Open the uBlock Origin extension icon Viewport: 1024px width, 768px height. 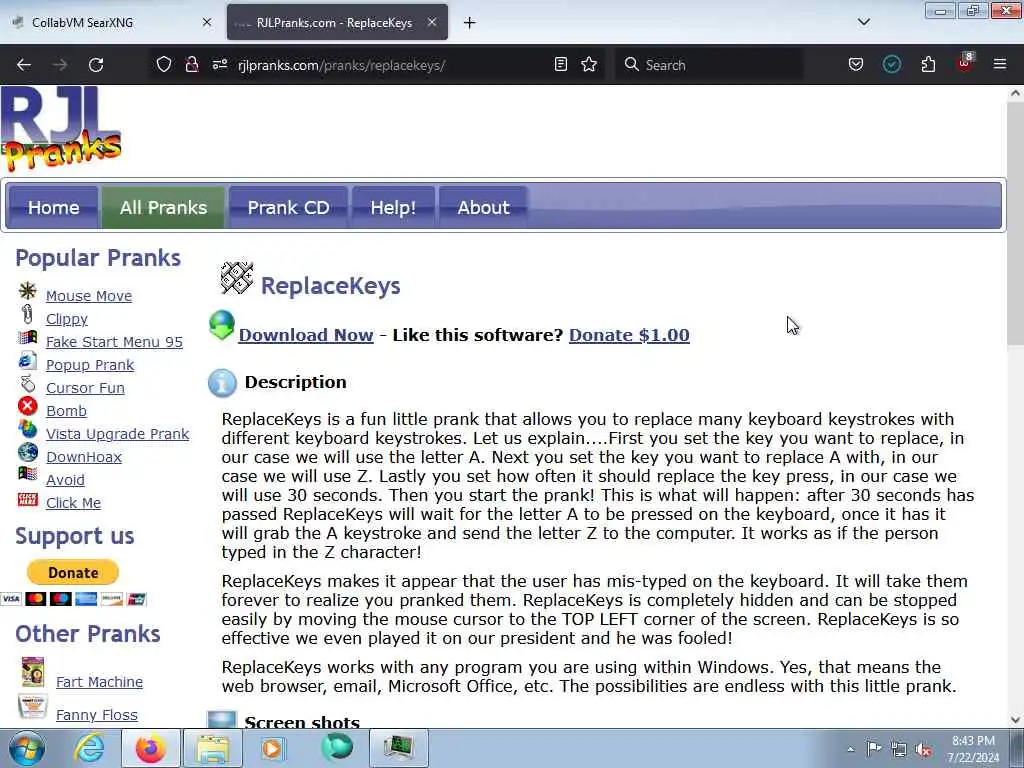(965, 63)
